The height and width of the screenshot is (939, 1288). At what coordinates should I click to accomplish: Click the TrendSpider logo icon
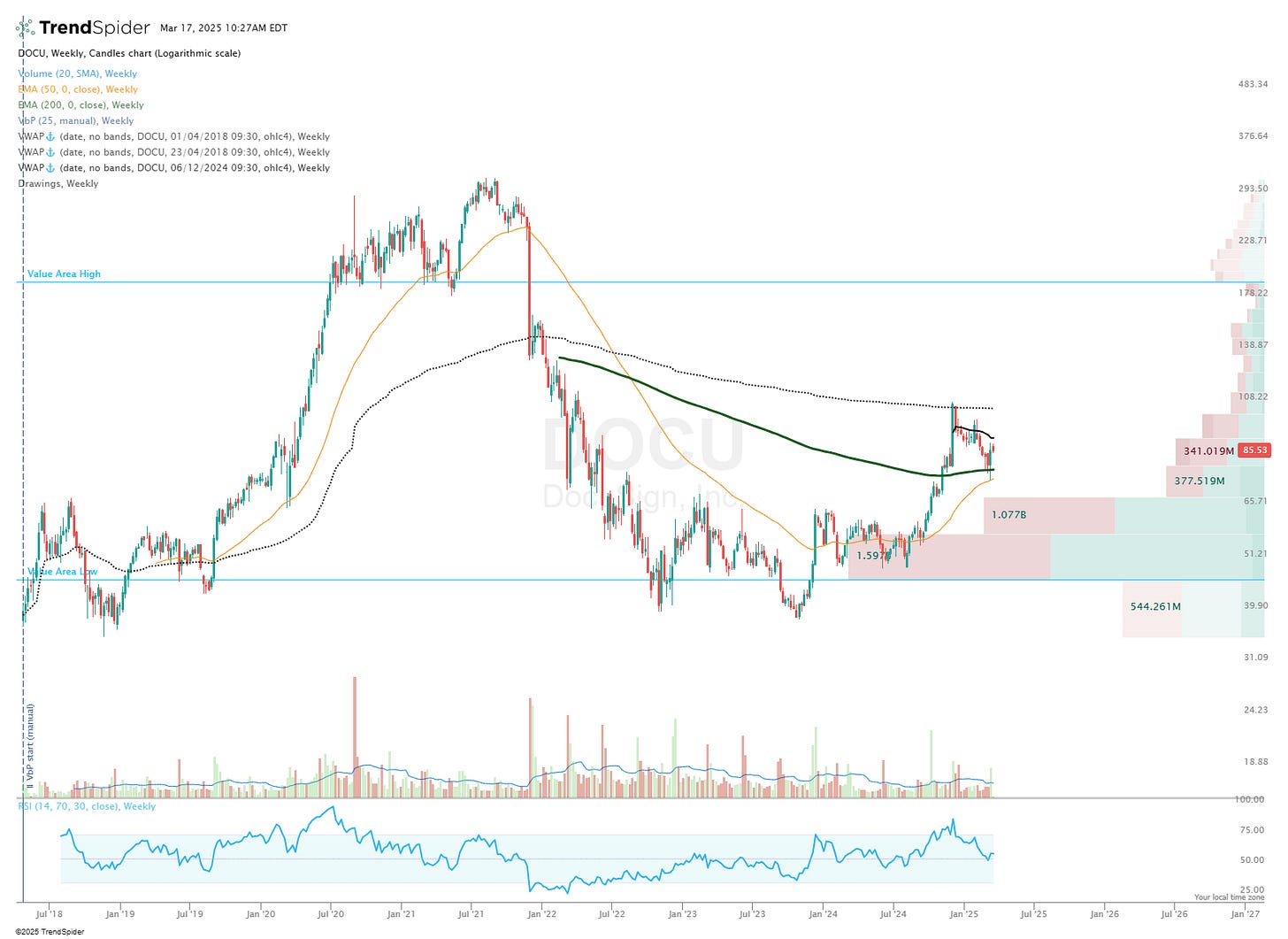[x=25, y=28]
